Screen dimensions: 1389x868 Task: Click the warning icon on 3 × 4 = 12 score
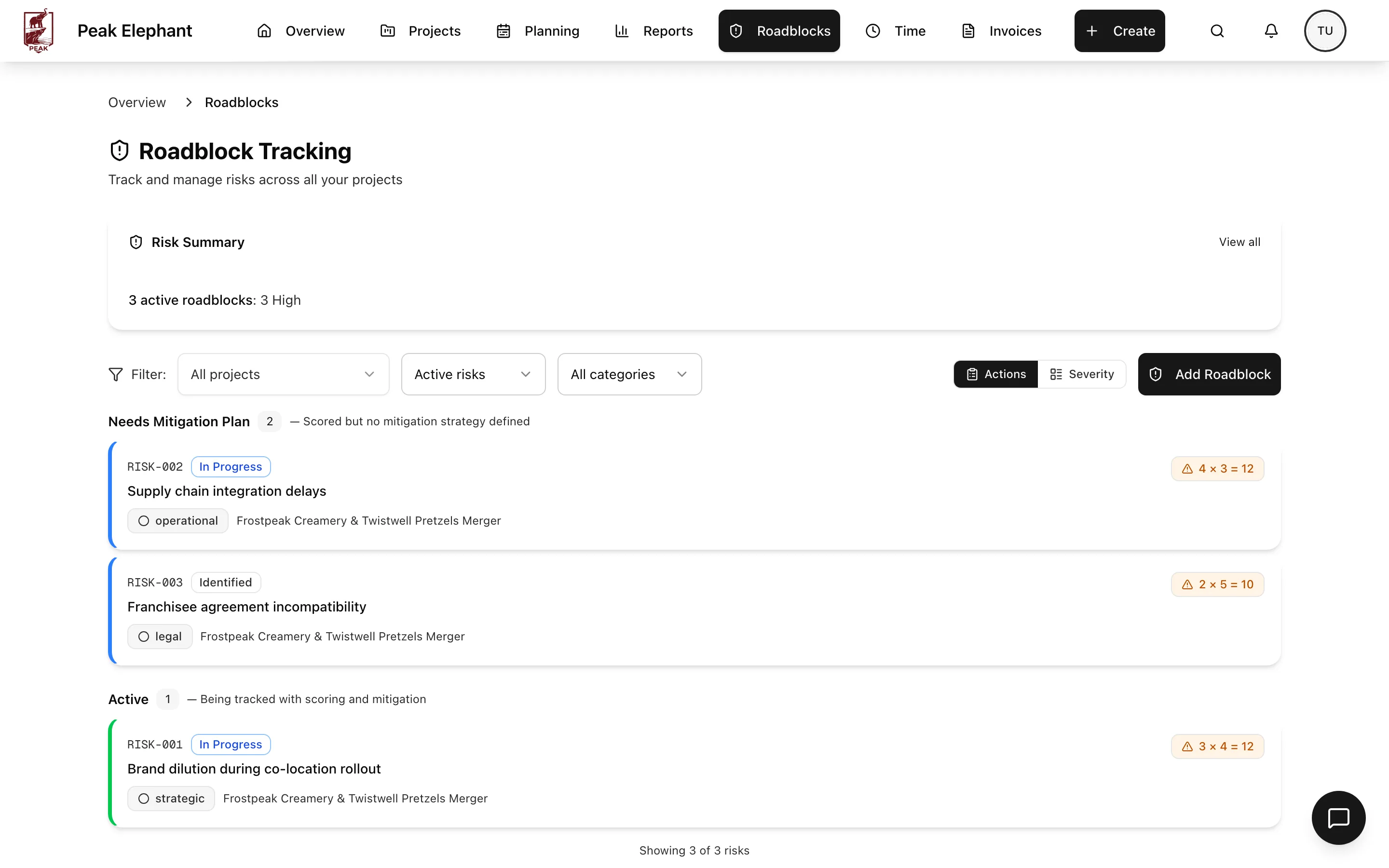pos(1187,746)
